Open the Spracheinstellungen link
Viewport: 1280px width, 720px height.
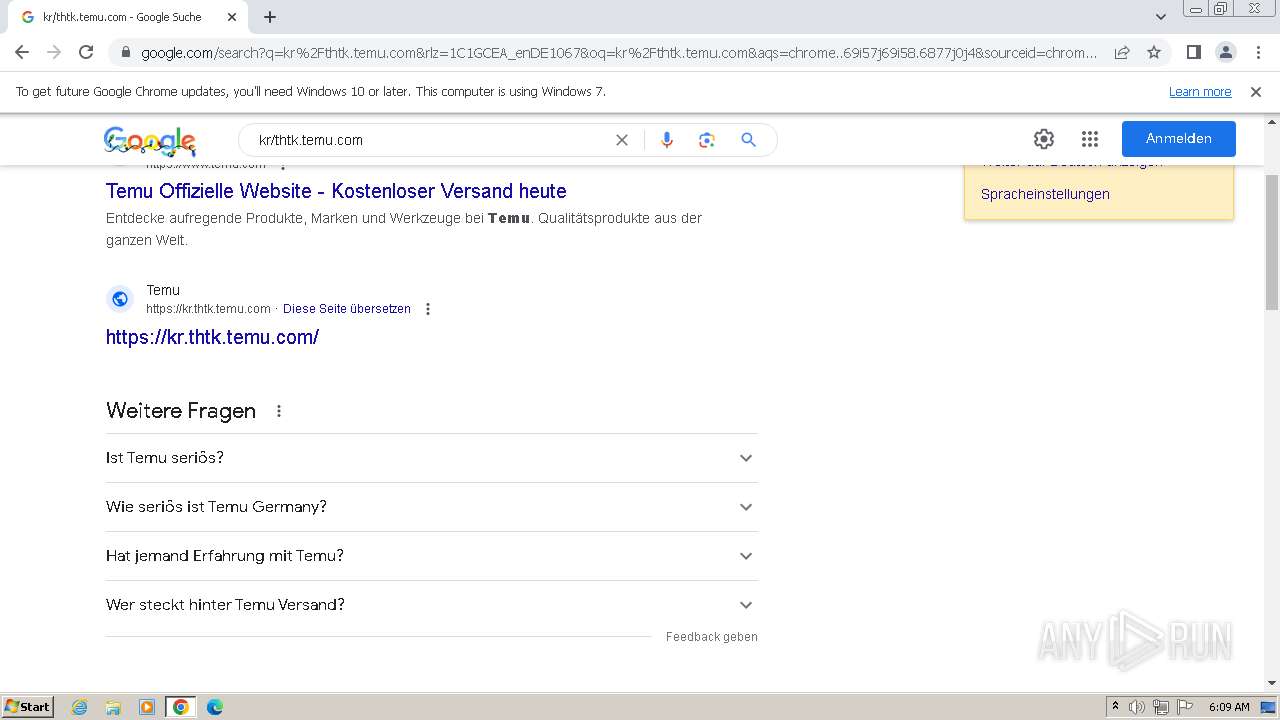coord(1045,194)
